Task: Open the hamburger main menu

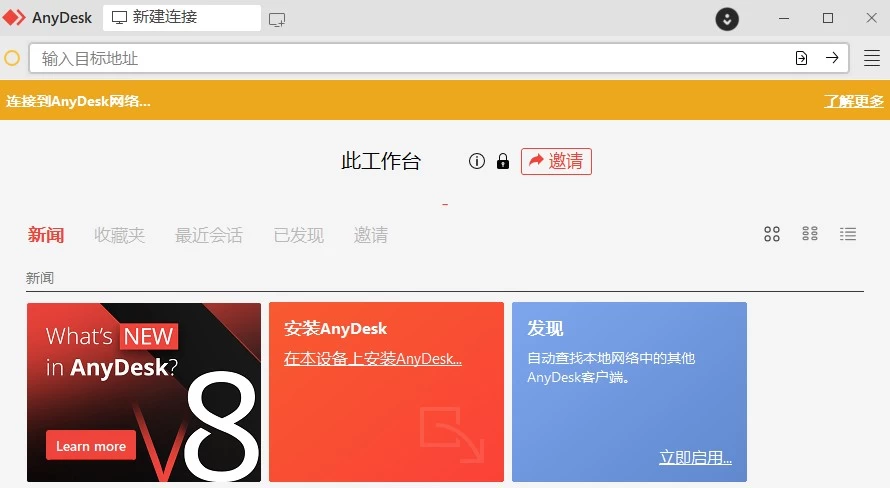Action: coord(872,58)
